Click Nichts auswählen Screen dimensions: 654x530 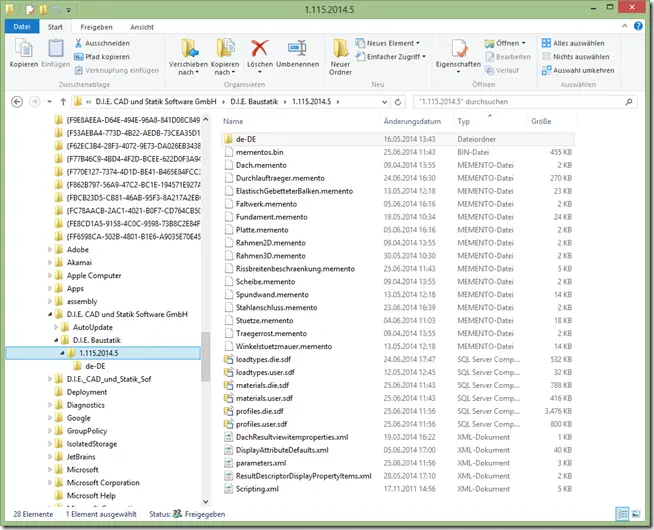(576, 57)
